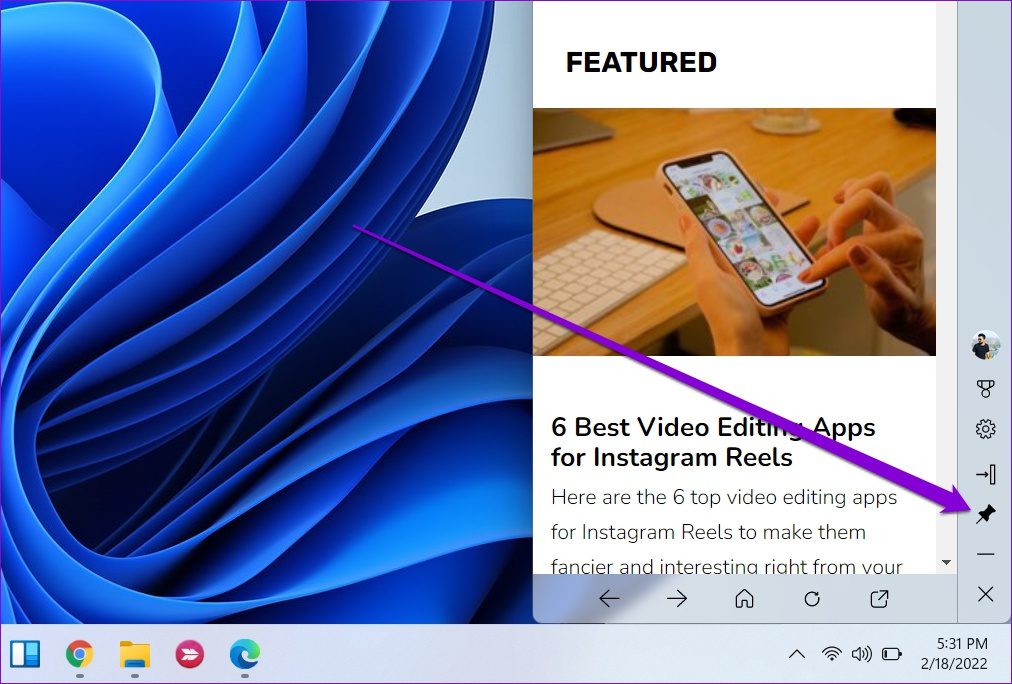The width and height of the screenshot is (1012, 684).
Task: Open the red arrow app on taskbar
Action: (x=189, y=654)
